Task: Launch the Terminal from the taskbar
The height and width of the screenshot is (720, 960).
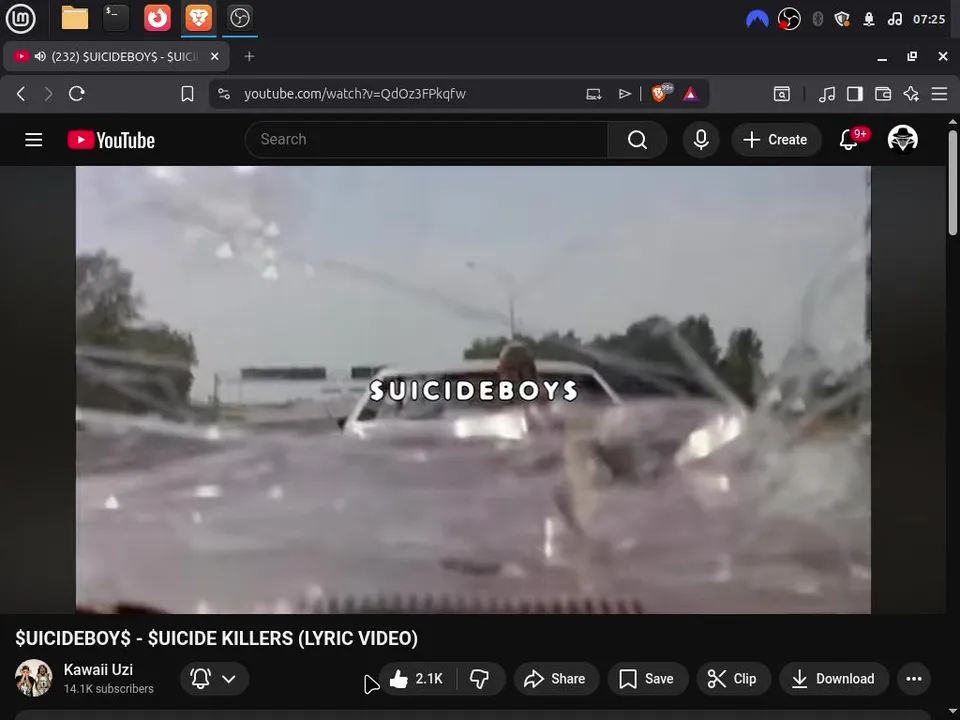Action: coord(116,18)
